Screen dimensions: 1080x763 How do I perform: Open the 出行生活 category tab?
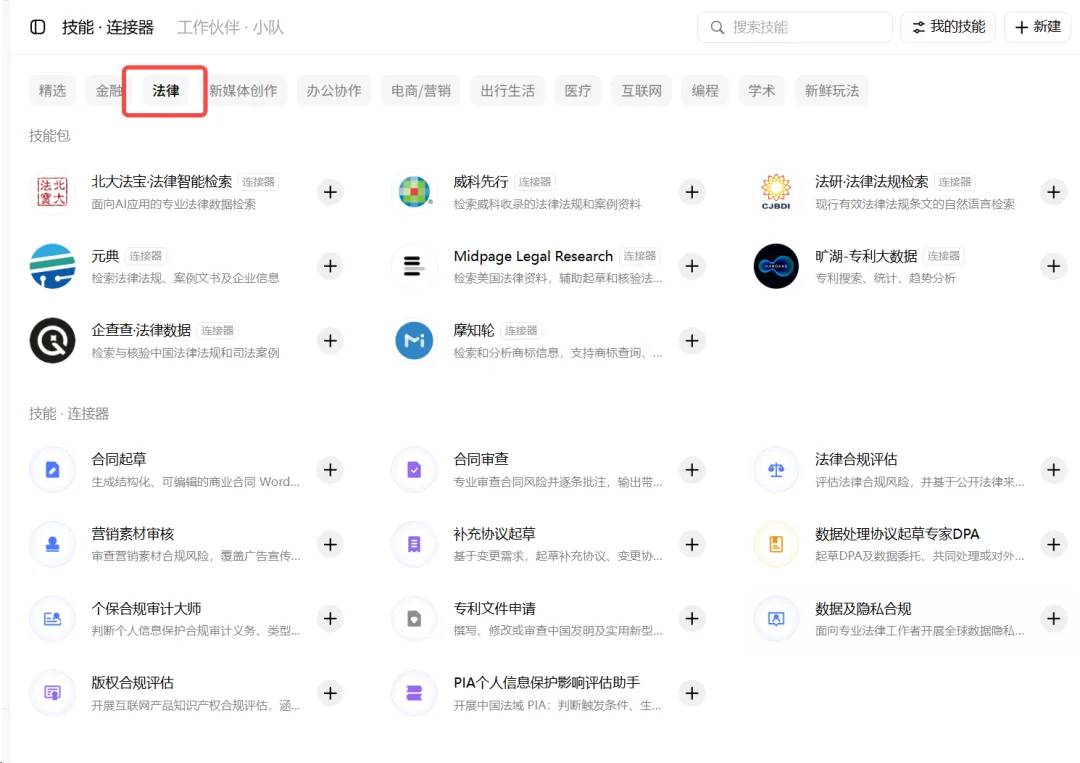[x=508, y=90]
